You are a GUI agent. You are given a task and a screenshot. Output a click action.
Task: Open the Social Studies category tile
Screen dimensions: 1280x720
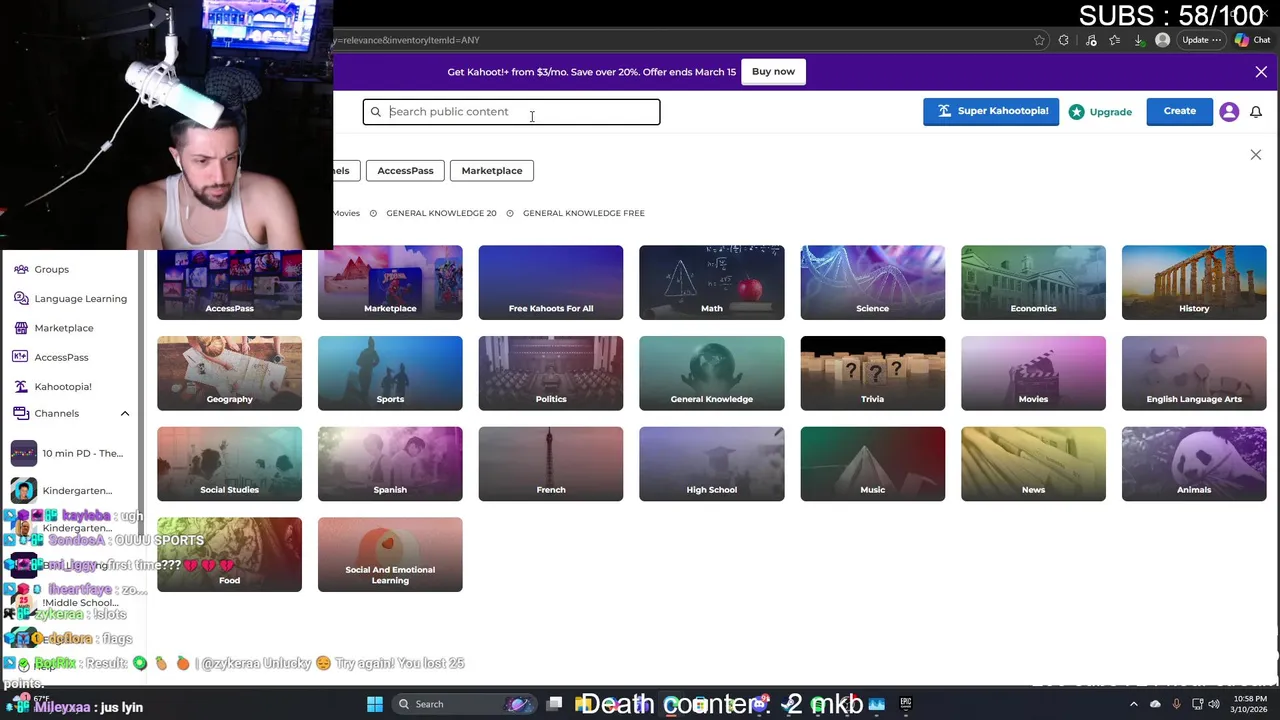(229, 464)
